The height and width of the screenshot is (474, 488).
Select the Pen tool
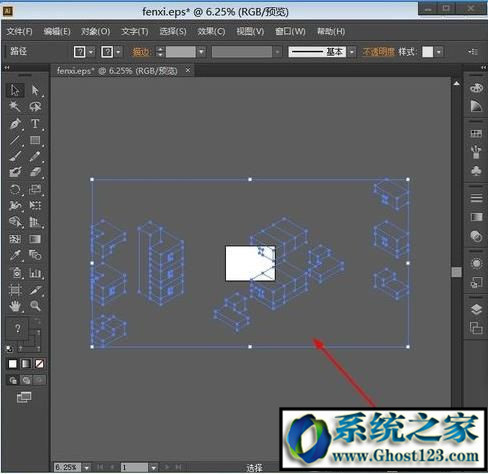15,124
